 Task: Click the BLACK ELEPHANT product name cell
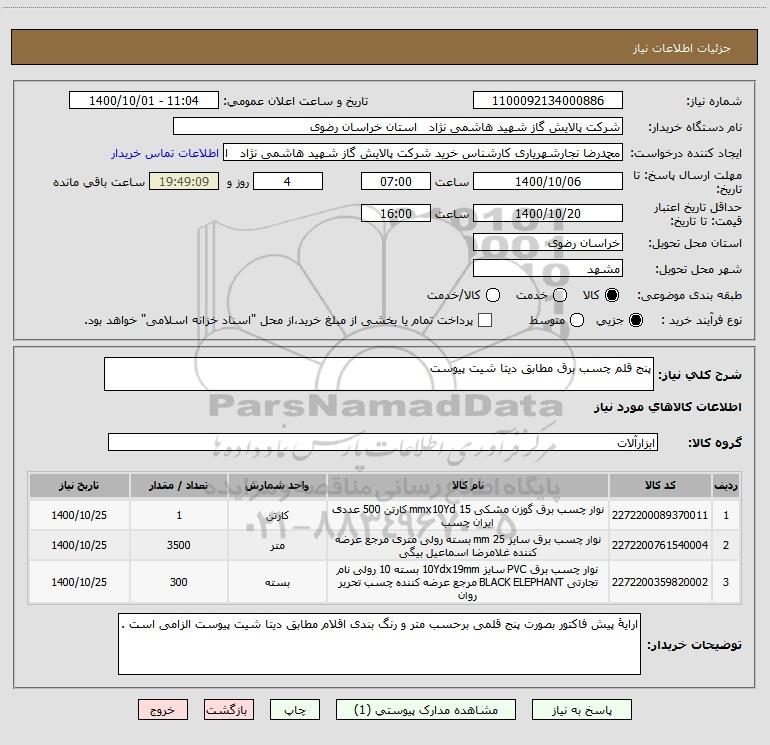coord(468,582)
